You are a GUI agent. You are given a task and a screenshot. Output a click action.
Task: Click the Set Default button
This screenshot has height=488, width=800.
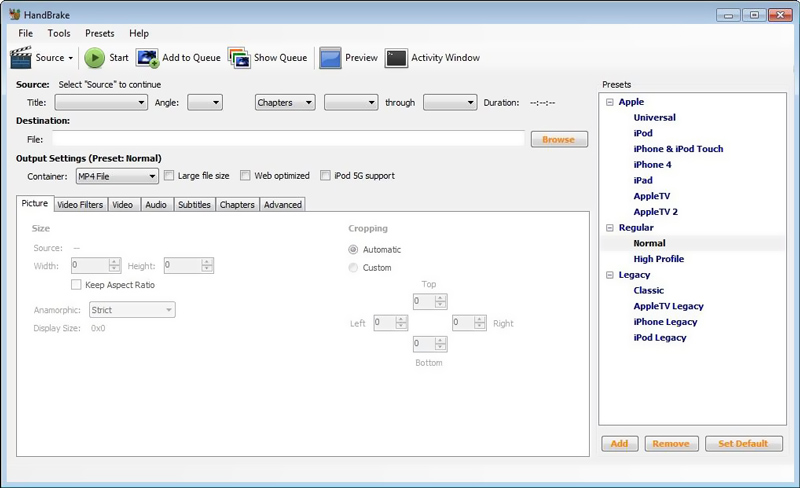point(743,444)
